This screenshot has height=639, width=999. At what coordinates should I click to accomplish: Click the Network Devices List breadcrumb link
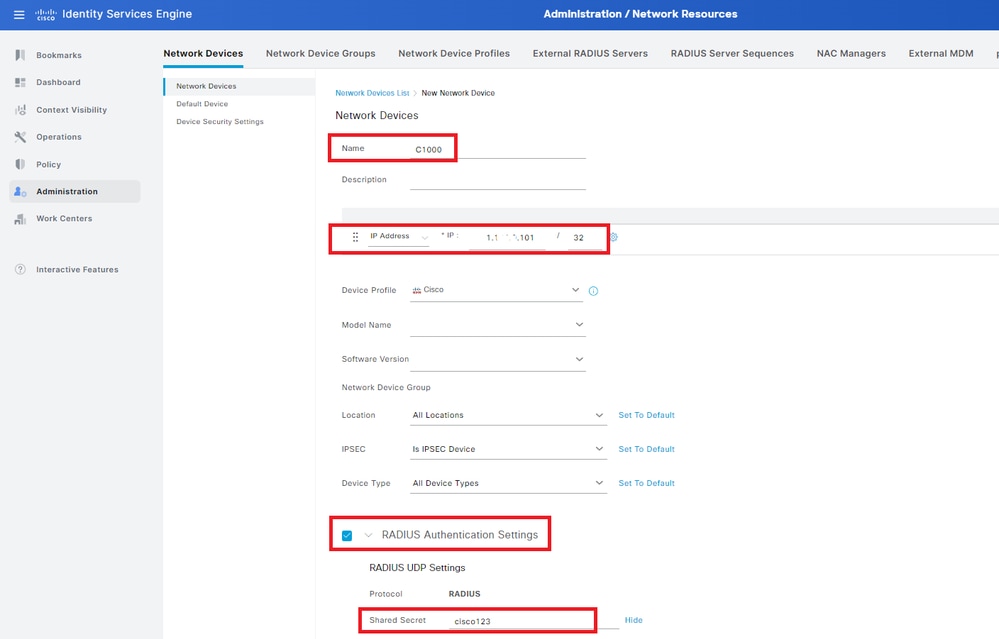point(372,93)
